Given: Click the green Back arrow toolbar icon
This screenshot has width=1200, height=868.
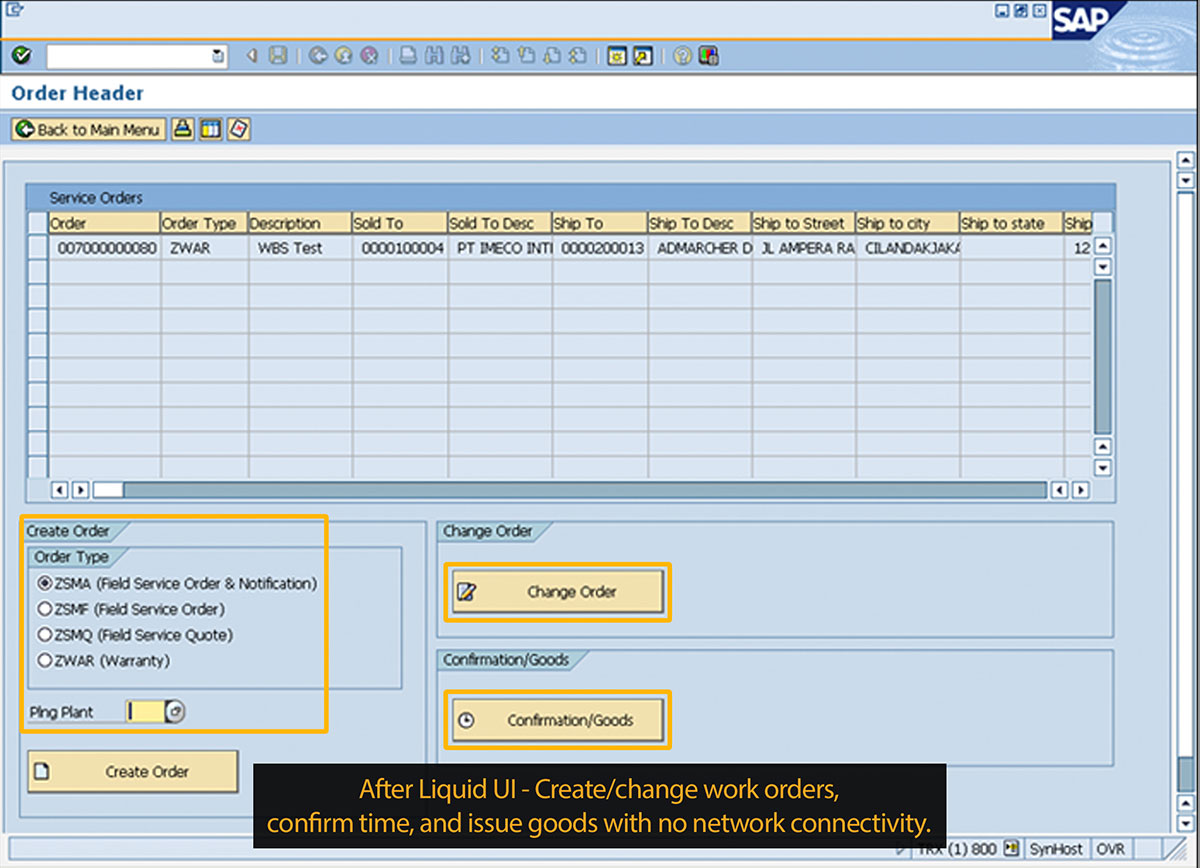Looking at the screenshot, I should click(x=318, y=56).
